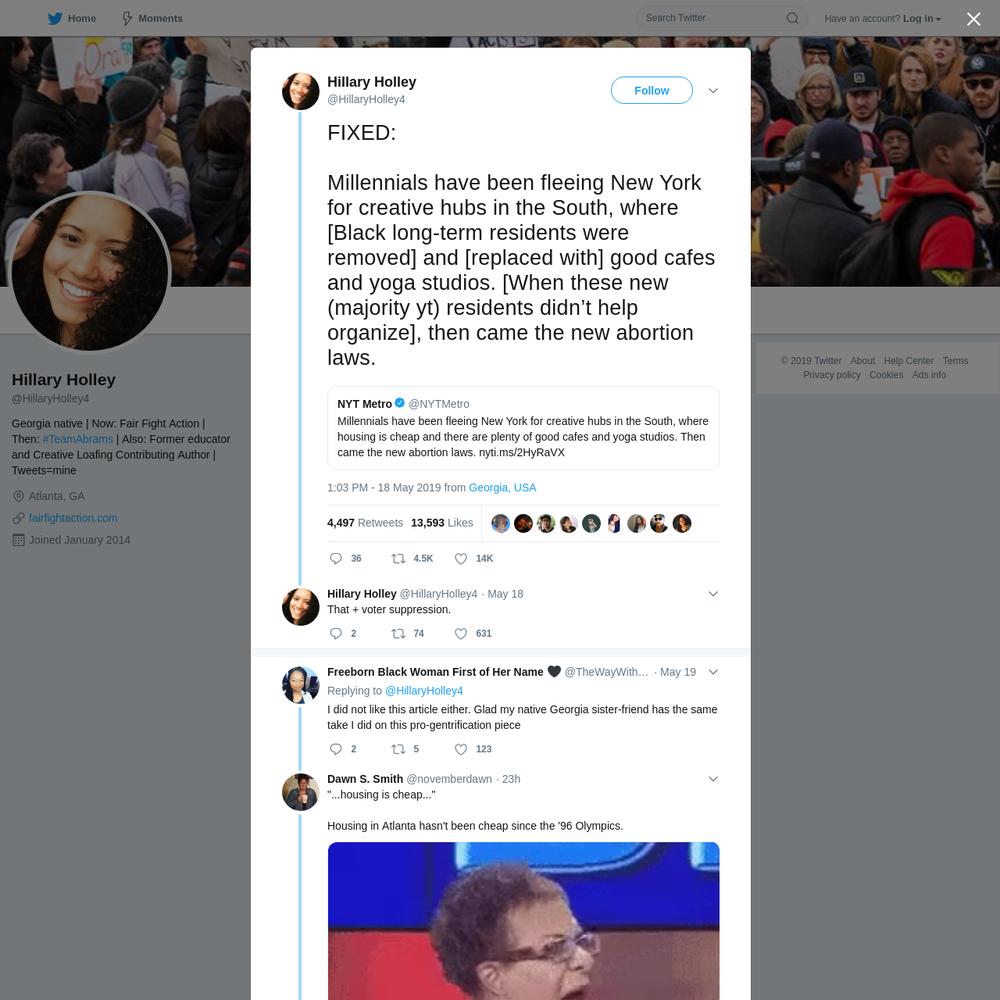The width and height of the screenshot is (1000, 1000).
Task: Like the 'That + voter suppression' reply
Action: pyautogui.click(x=460, y=633)
